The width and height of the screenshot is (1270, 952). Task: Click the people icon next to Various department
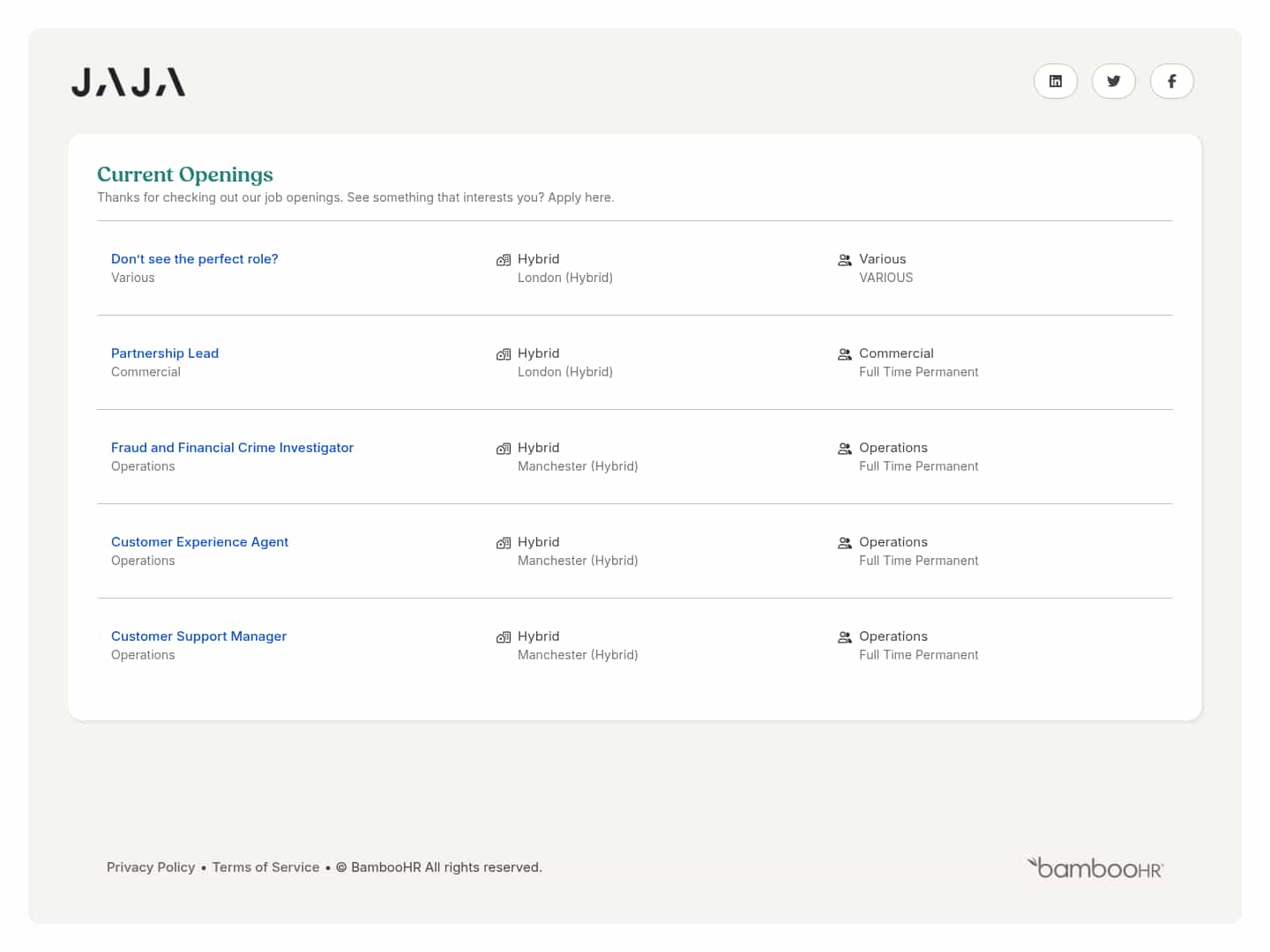pos(845,260)
